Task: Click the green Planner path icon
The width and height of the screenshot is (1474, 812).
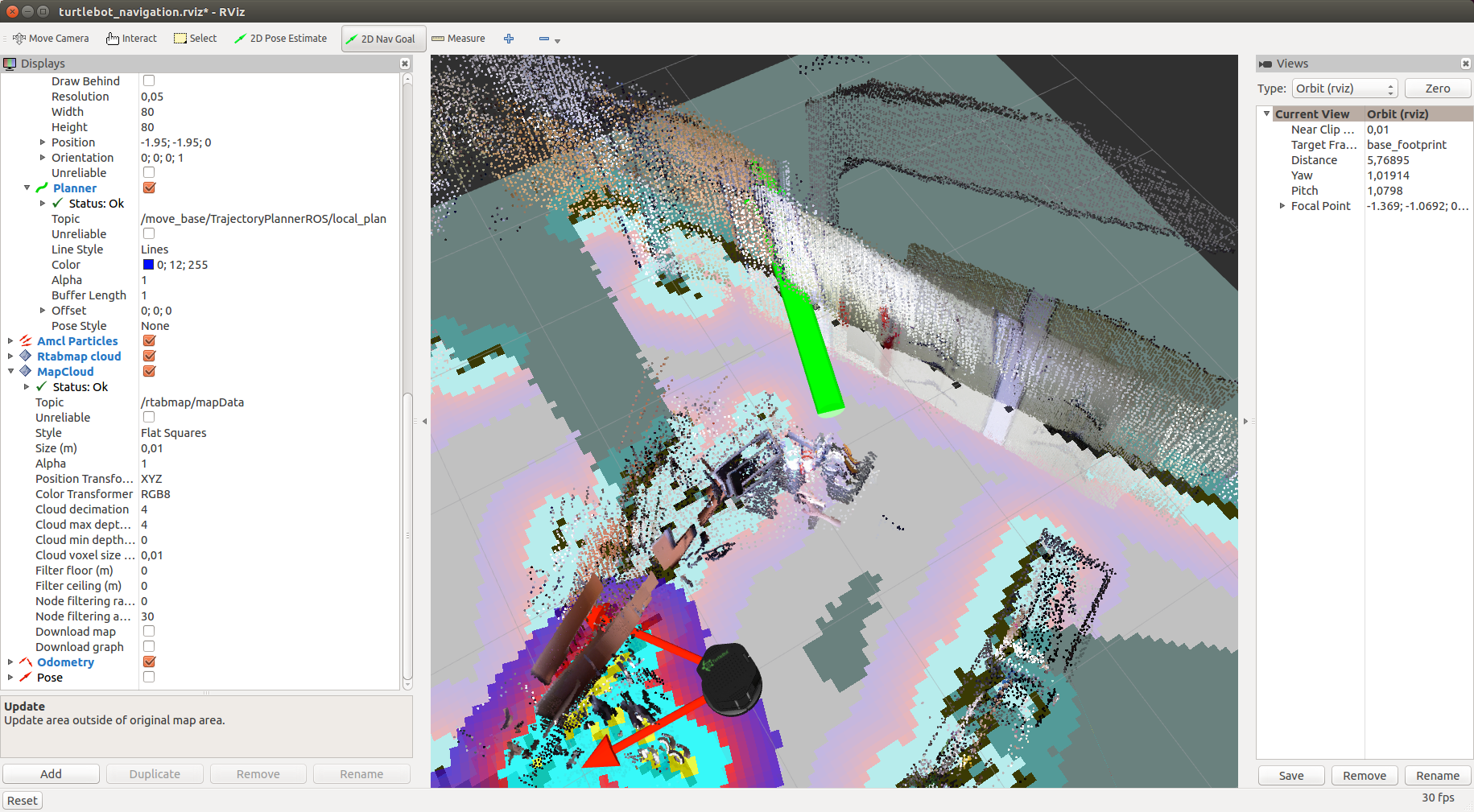Action: (x=42, y=188)
